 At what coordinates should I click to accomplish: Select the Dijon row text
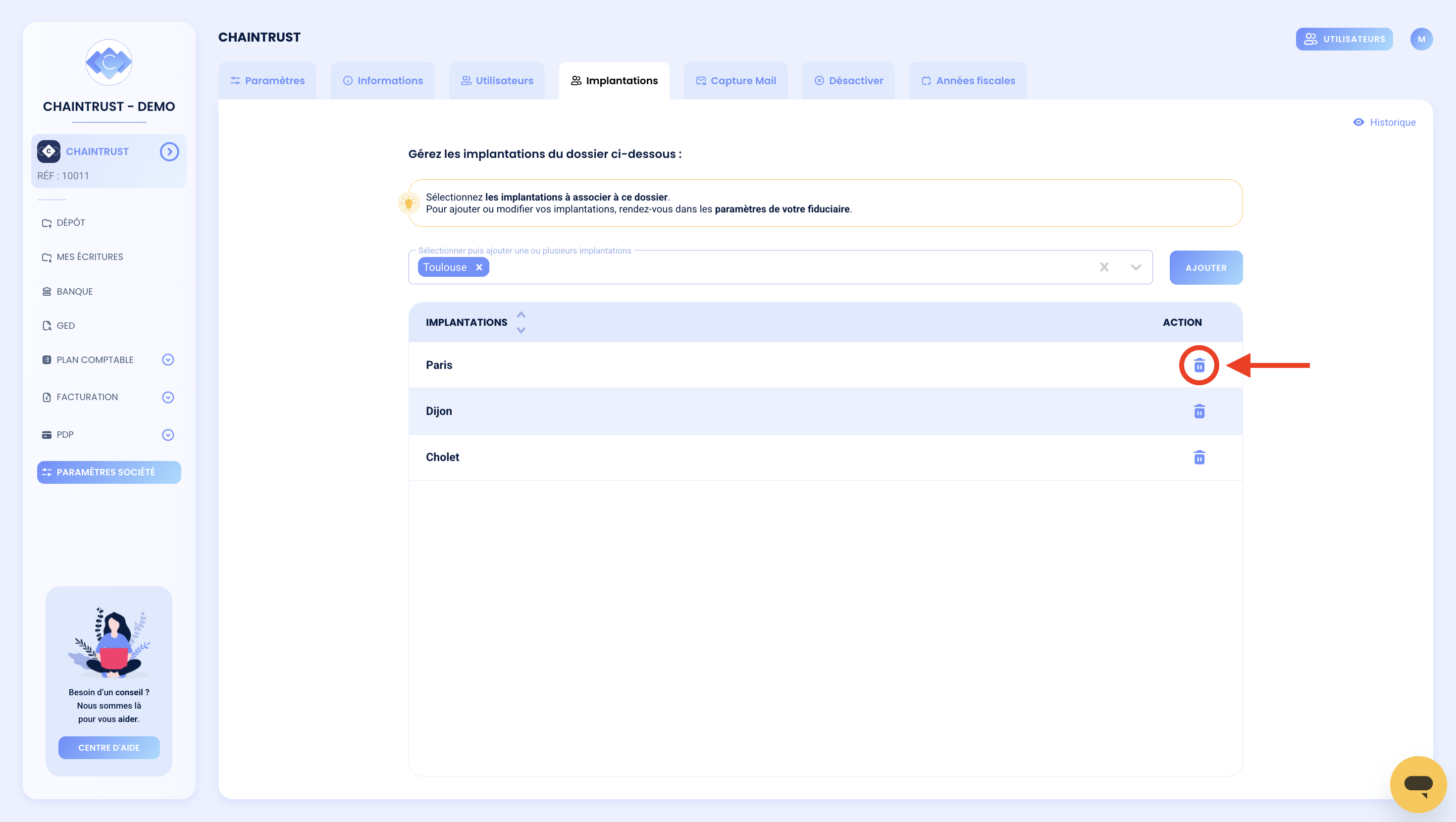click(439, 411)
